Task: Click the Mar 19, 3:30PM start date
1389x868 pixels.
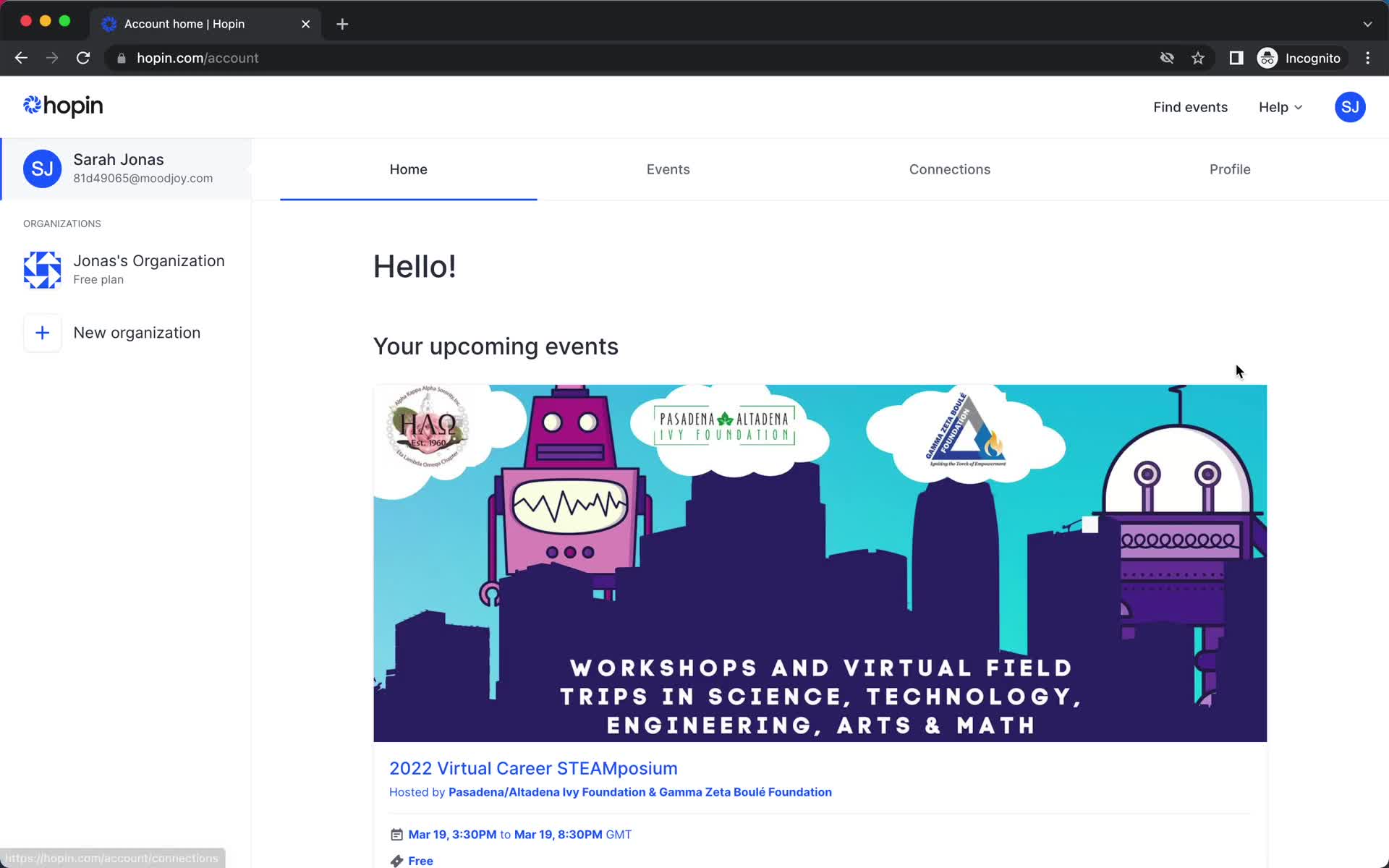Action: pos(452,835)
